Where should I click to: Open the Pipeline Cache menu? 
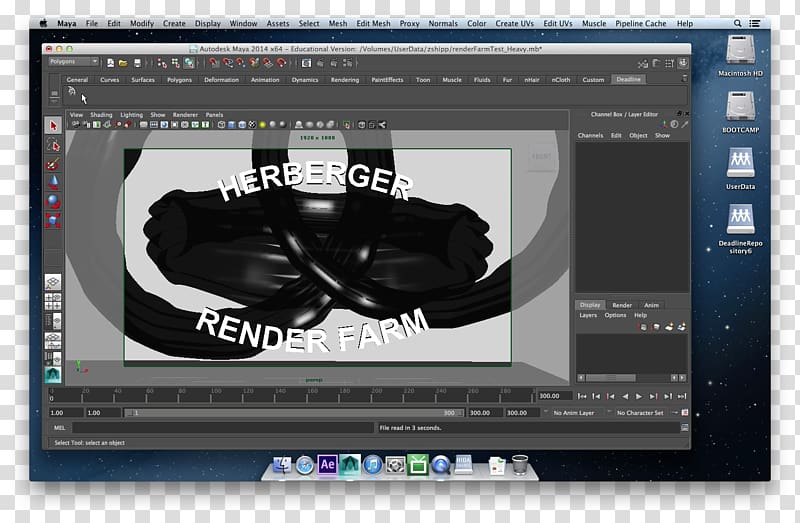point(641,23)
